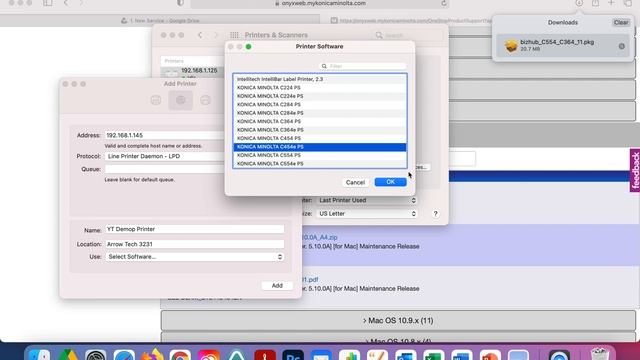
Task: Open the Safari share icon
Action: (596, 3)
